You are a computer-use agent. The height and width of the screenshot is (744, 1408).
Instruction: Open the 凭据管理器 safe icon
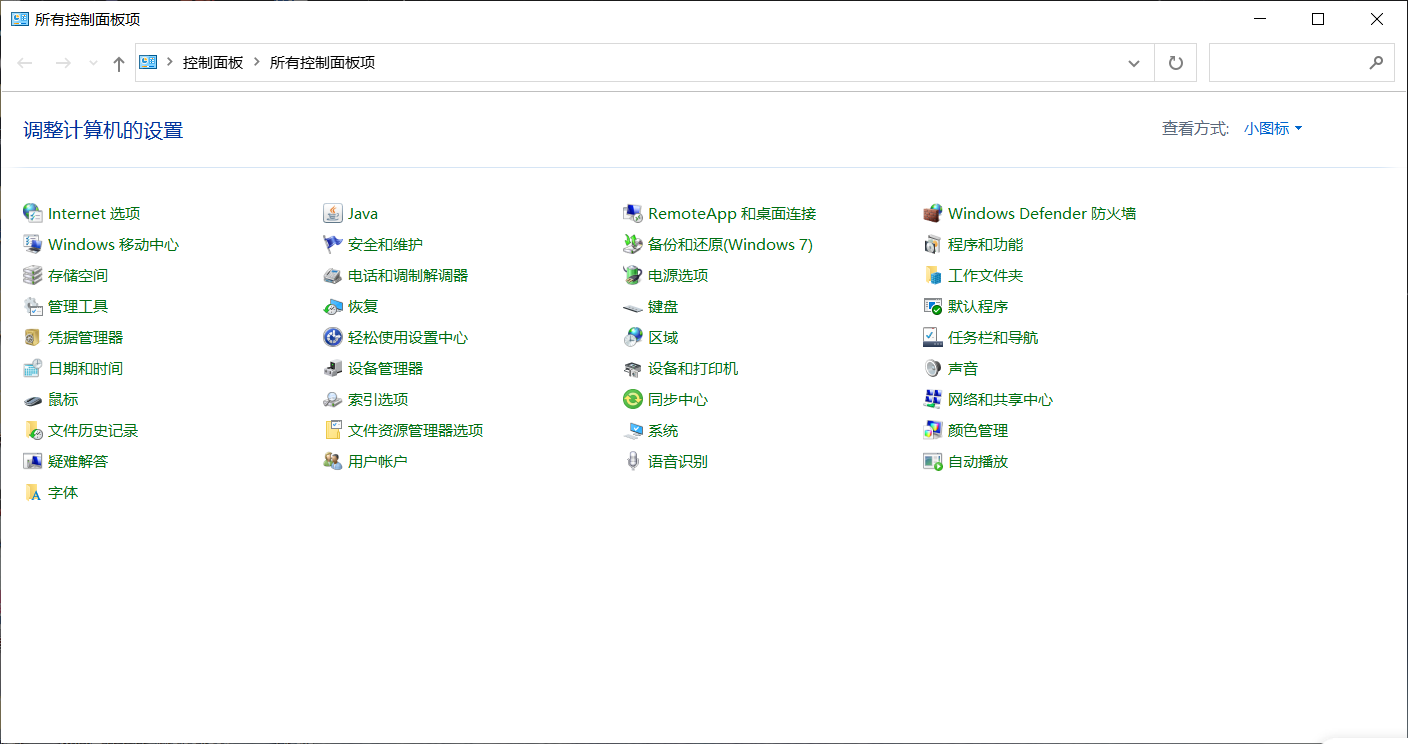32,337
